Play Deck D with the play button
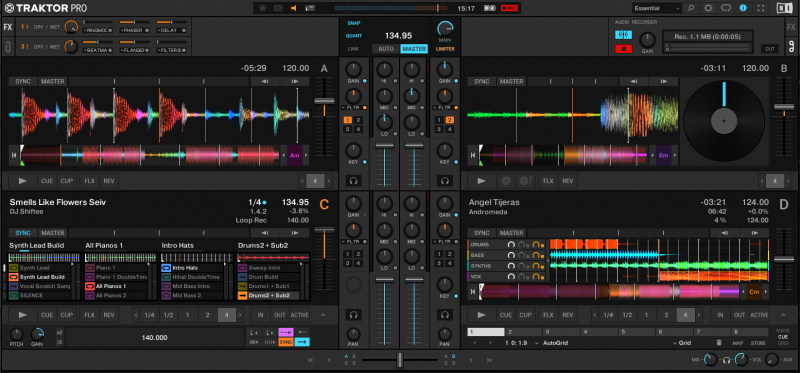The width and height of the screenshot is (800, 373). 481,315
